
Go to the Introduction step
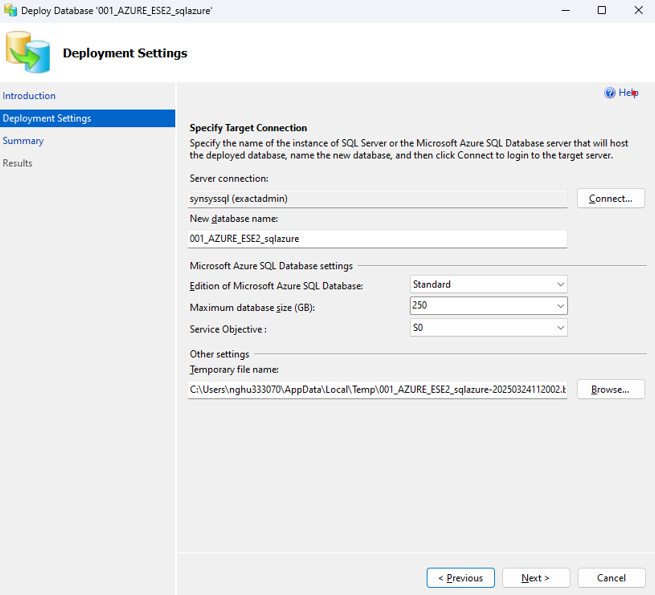pyautogui.click(x=29, y=96)
